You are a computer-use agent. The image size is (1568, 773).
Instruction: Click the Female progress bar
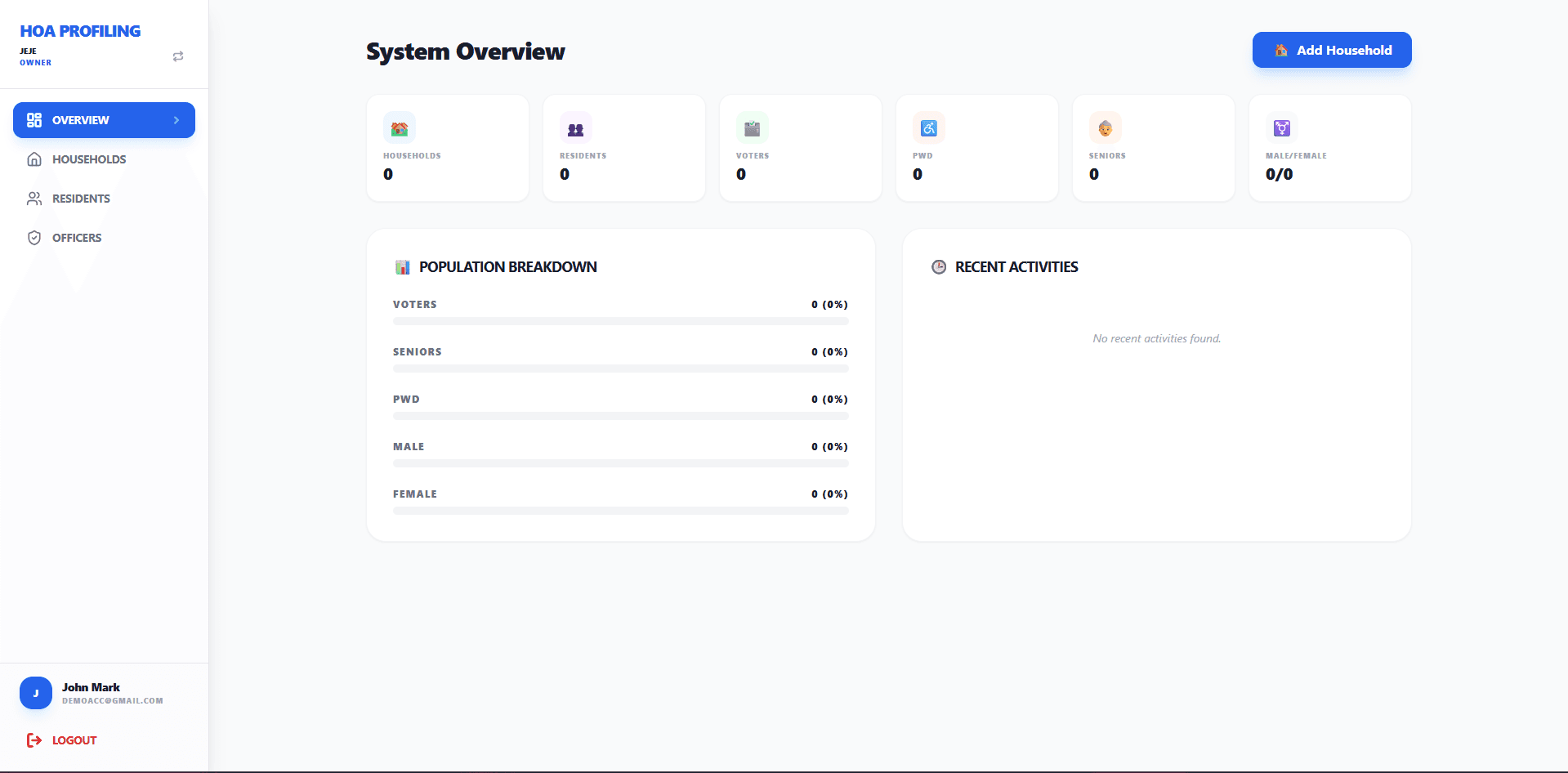621,511
